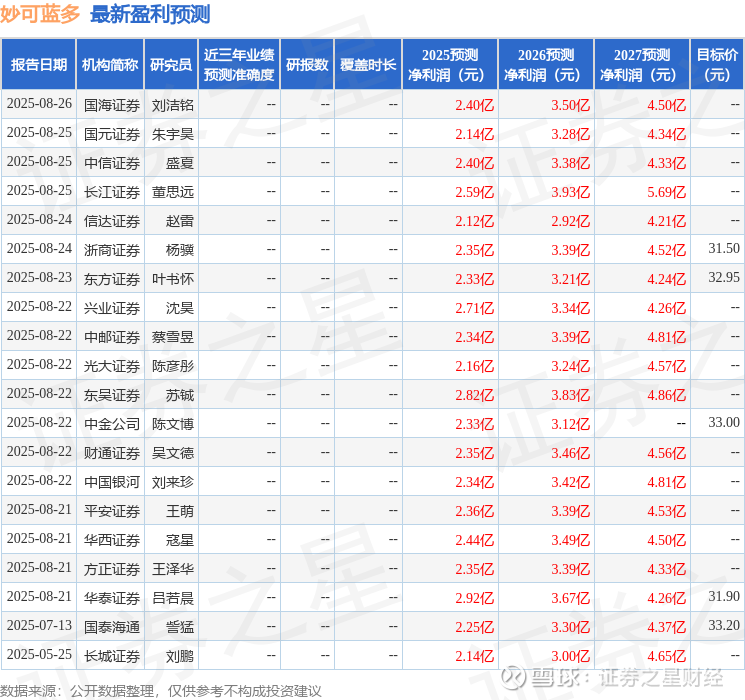Click the 2025预测净利润 column header
Screen dimensions: 745x700
[450, 65]
